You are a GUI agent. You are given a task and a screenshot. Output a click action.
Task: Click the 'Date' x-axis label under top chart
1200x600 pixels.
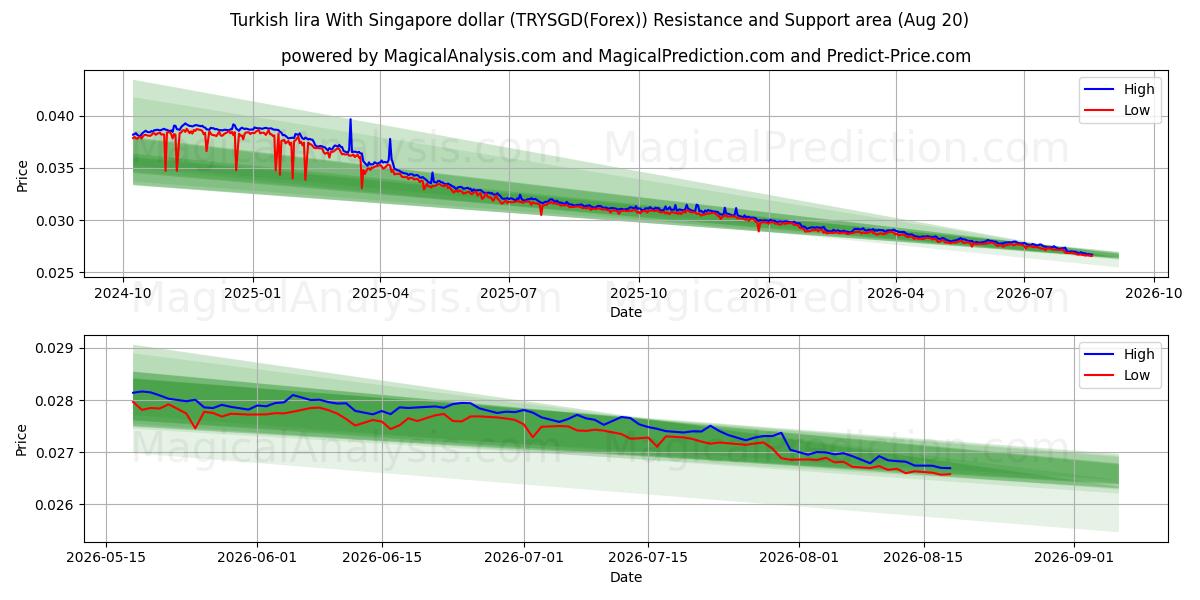pyautogui.click(x=626, y=313)
